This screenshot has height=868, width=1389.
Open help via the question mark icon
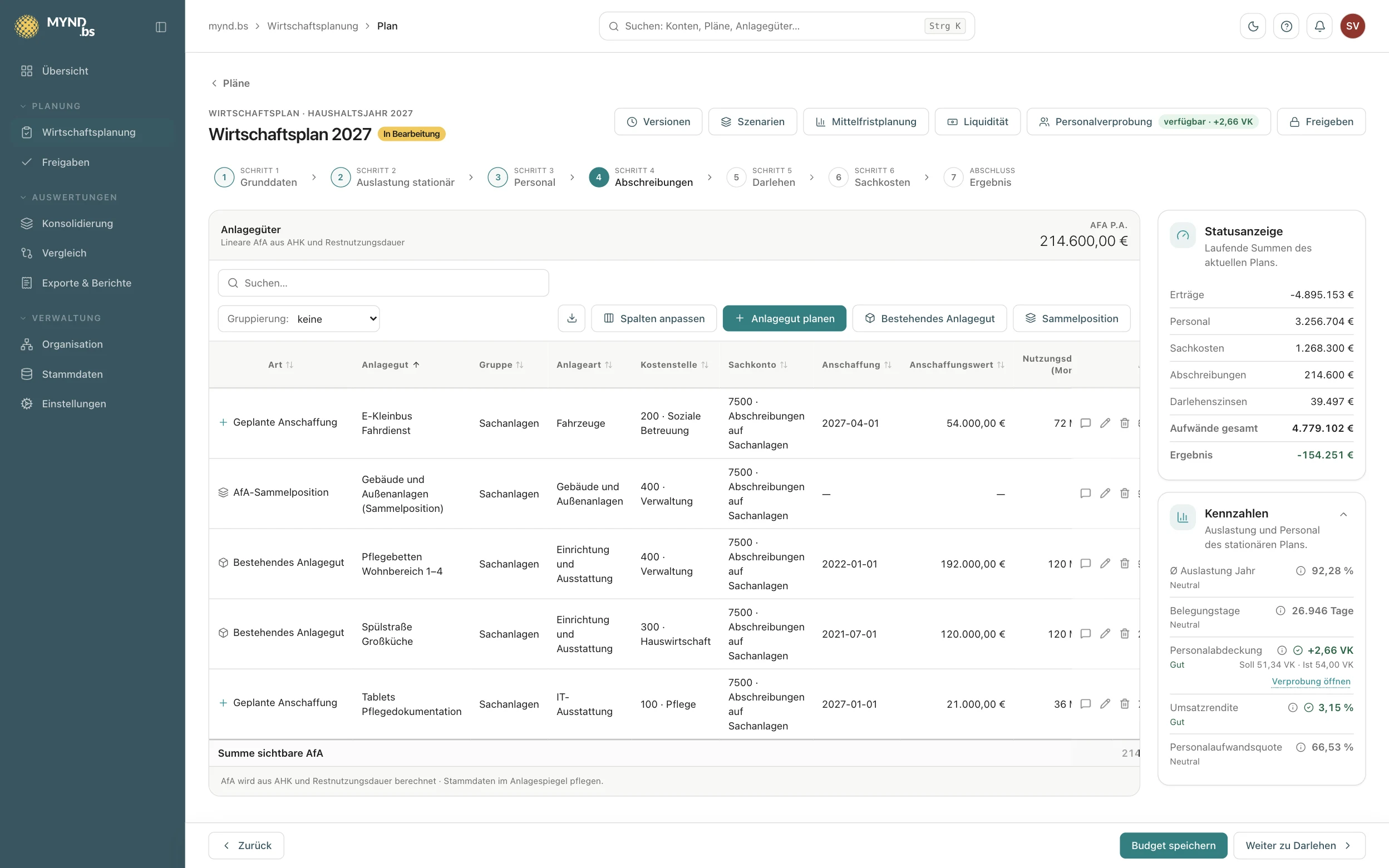1286,26
